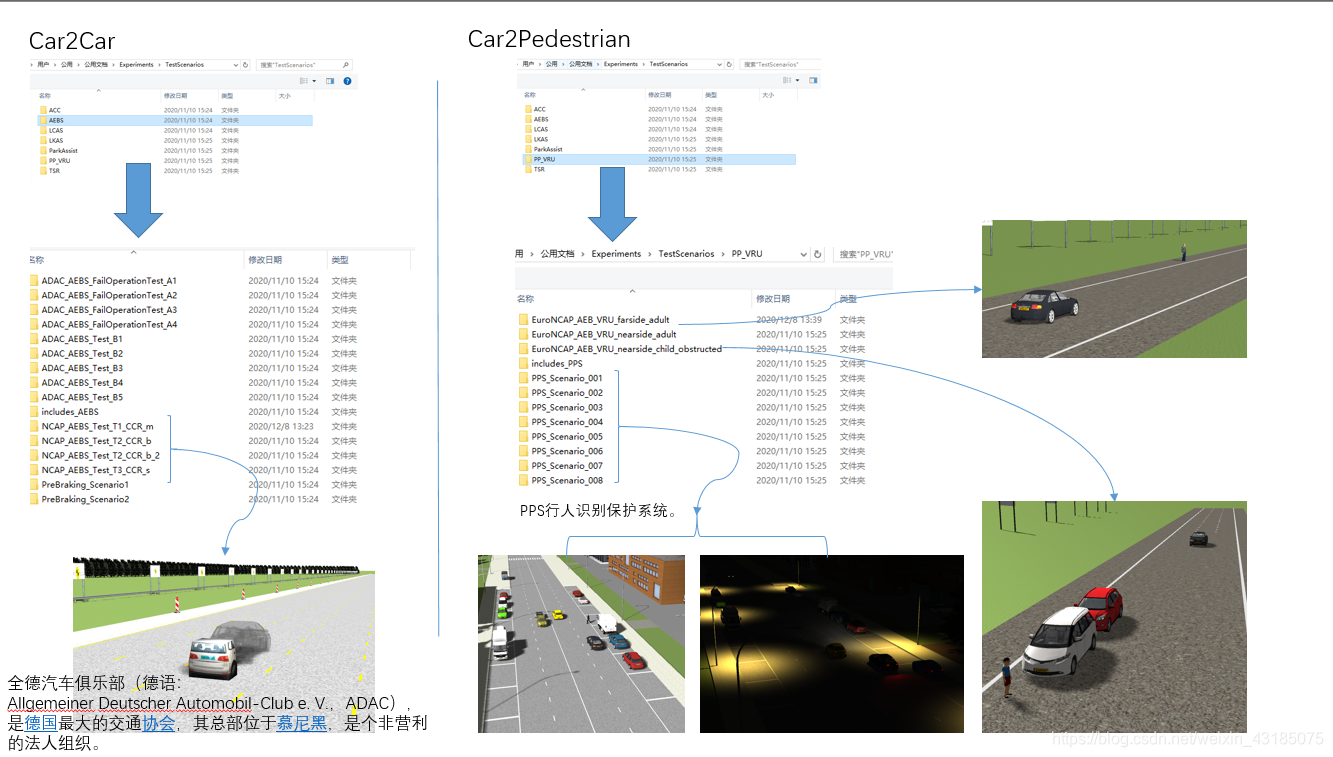Screen dimensions: 1333x757
Task: Sort by 修改日期 column in PP_VRU list
Action: [773, 299]
